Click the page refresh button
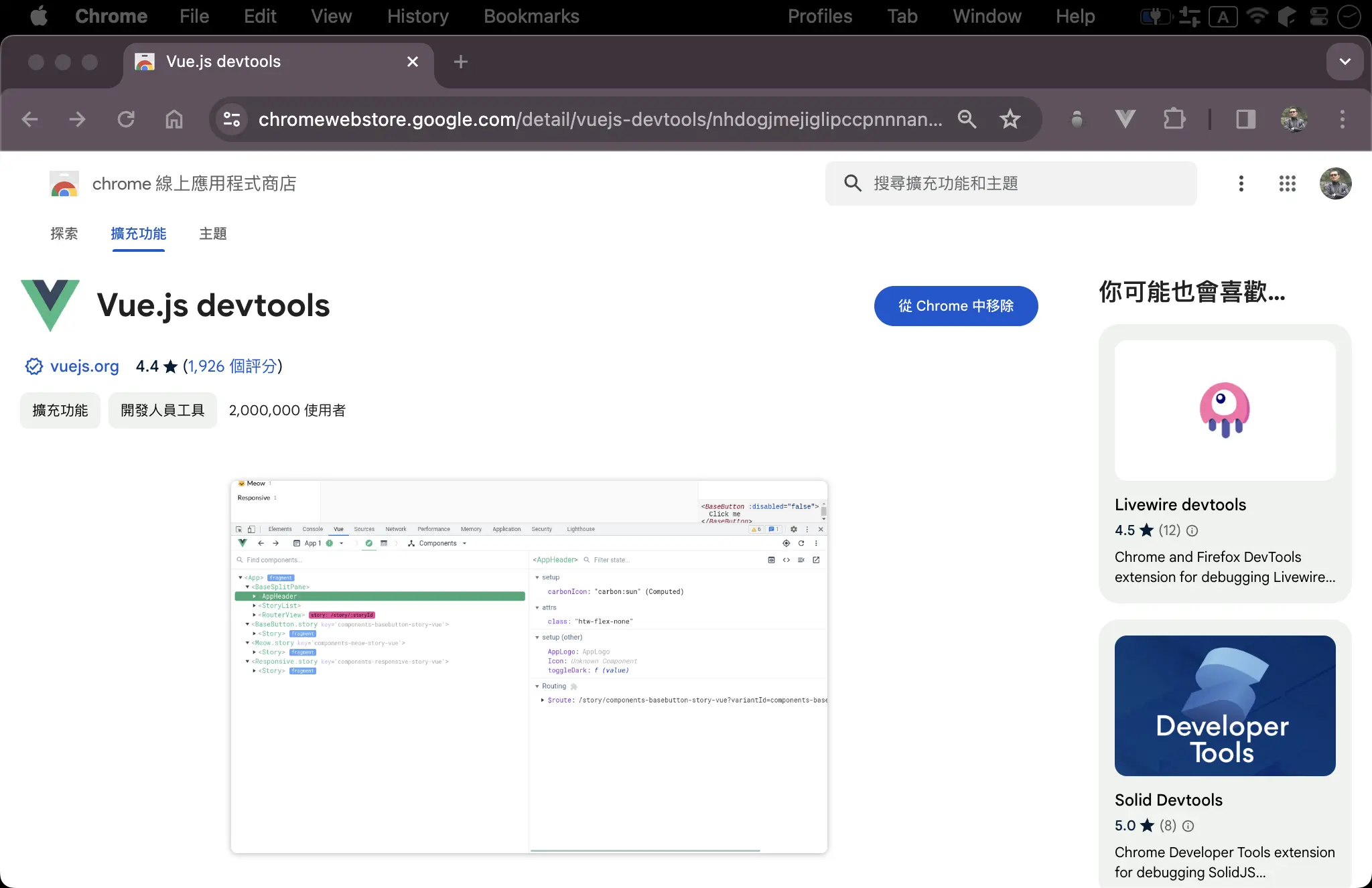This screenshot has width=1372, height=888. tap(127, 119)
